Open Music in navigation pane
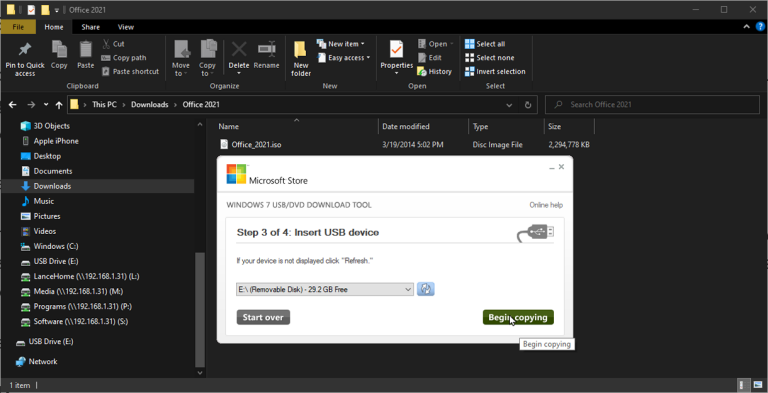 click(x=44, y=201)
